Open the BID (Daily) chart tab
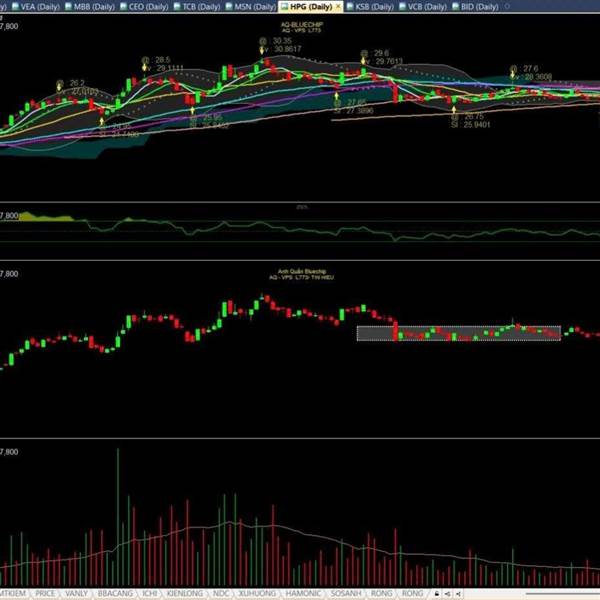 coord(475,7)
